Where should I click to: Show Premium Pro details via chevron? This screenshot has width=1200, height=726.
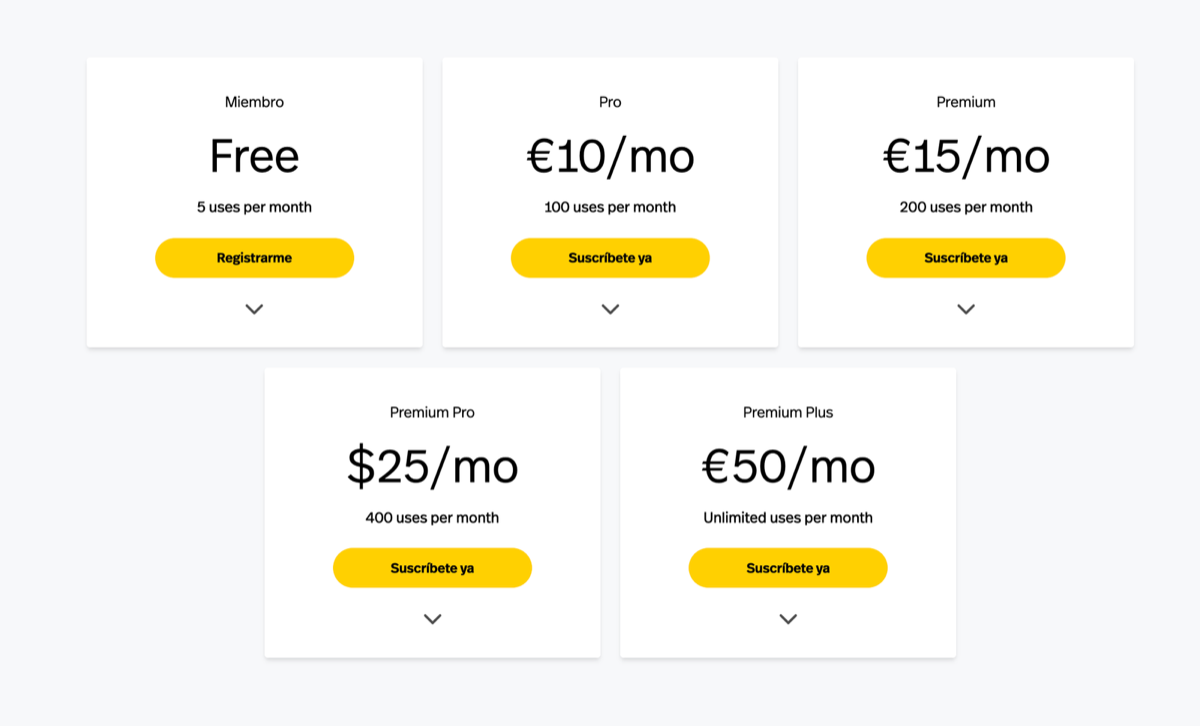click(432, 619)
